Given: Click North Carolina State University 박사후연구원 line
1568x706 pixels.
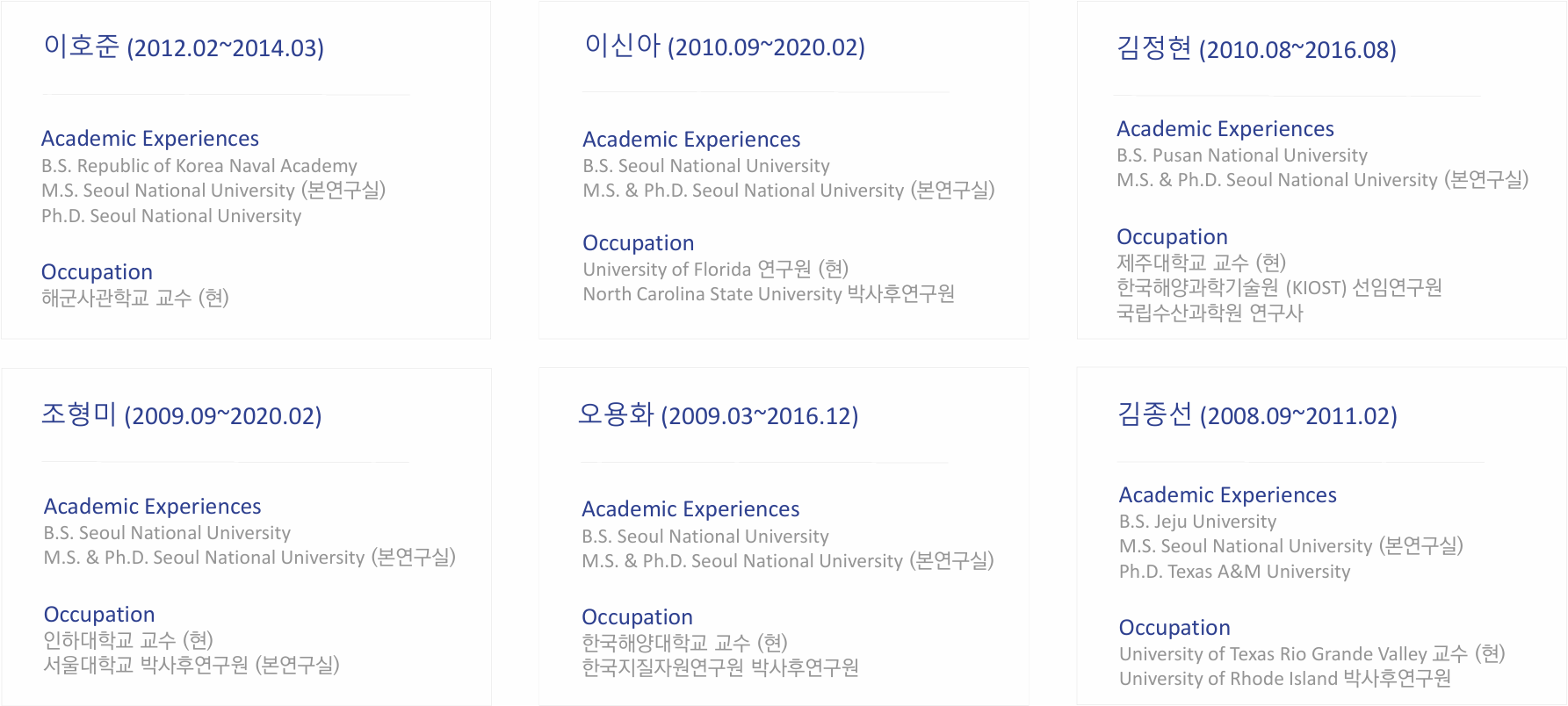Looking at the screenshot, I should tap(768, 294).
